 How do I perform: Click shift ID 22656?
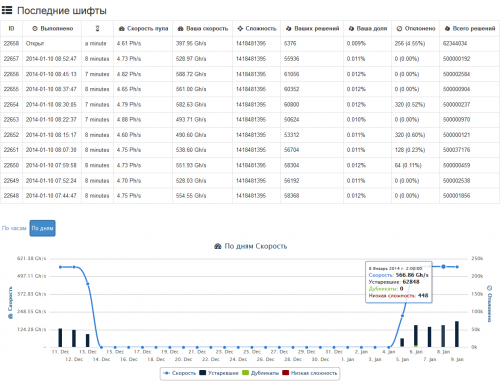(11, 74)
